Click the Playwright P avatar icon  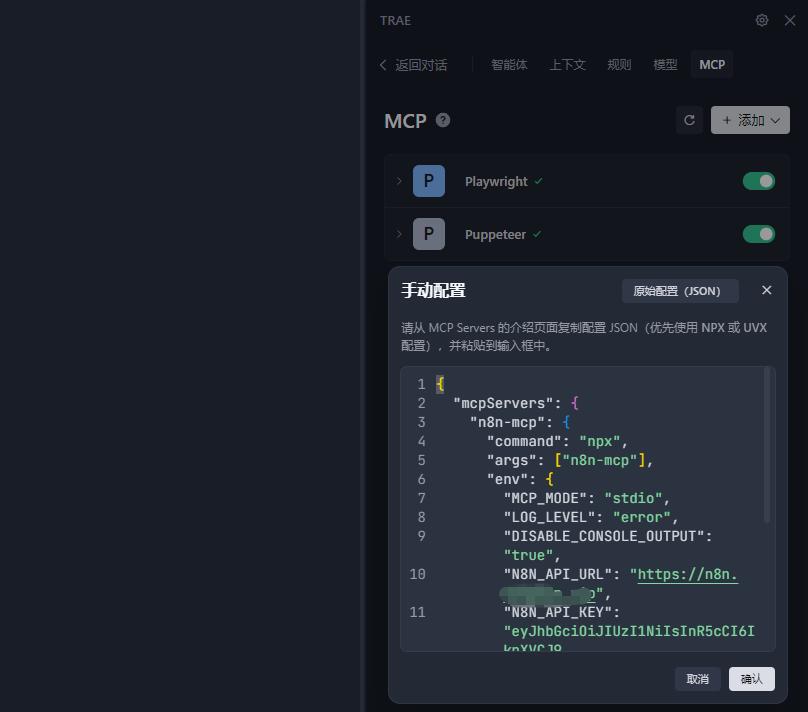coord(429,181)
